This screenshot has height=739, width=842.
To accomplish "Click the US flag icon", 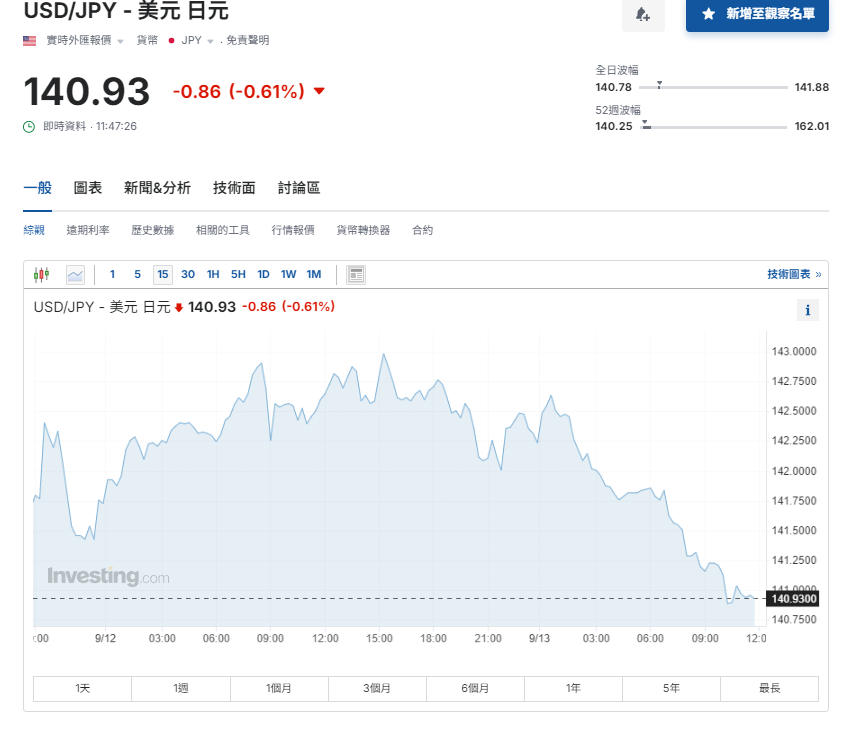I will (x=30, y=40).
